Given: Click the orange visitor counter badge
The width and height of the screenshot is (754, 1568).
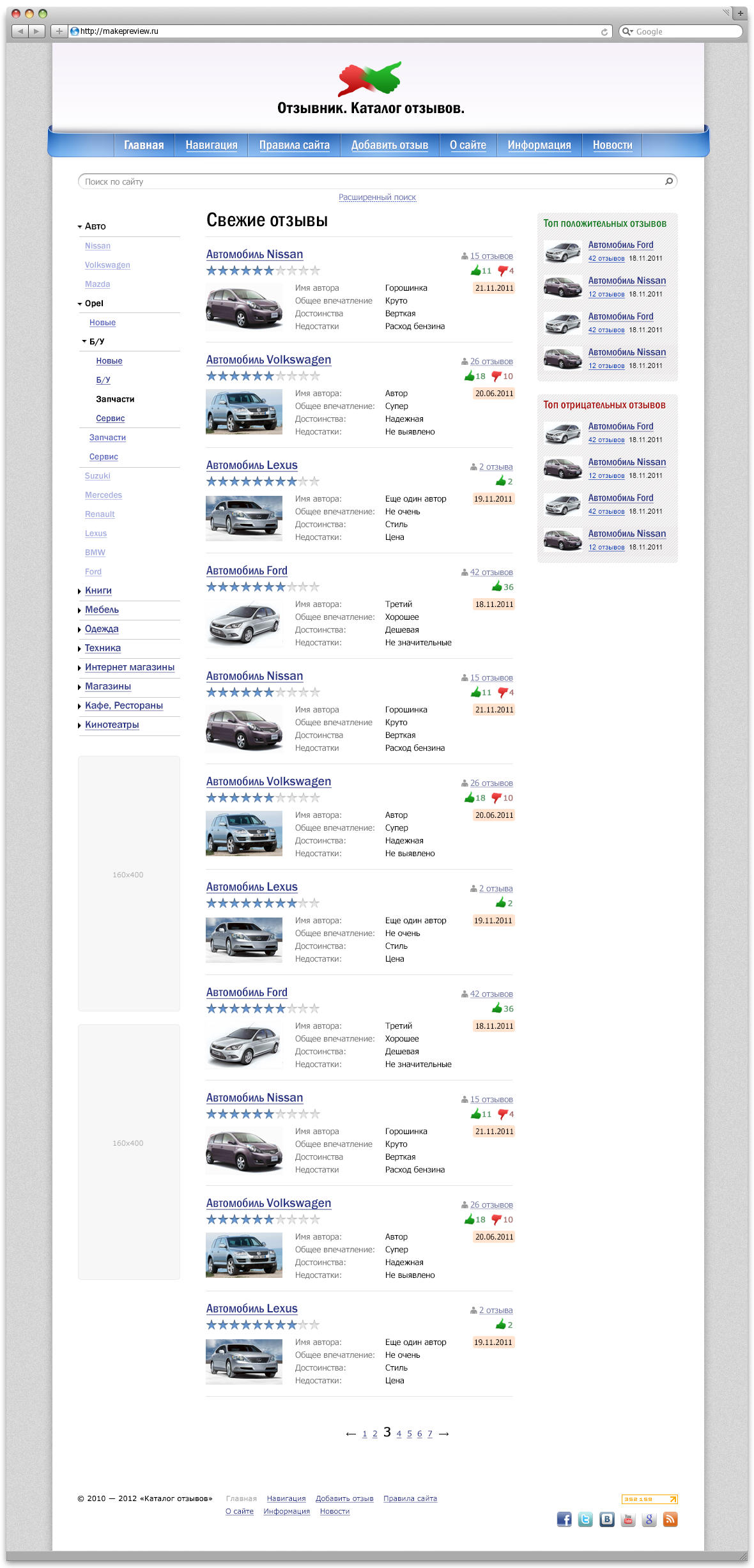Looking at the screenshot, I should [x=649, y=1499].
